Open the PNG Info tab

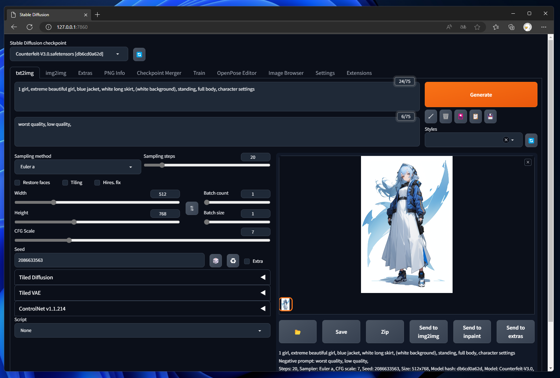coord(114,73)
